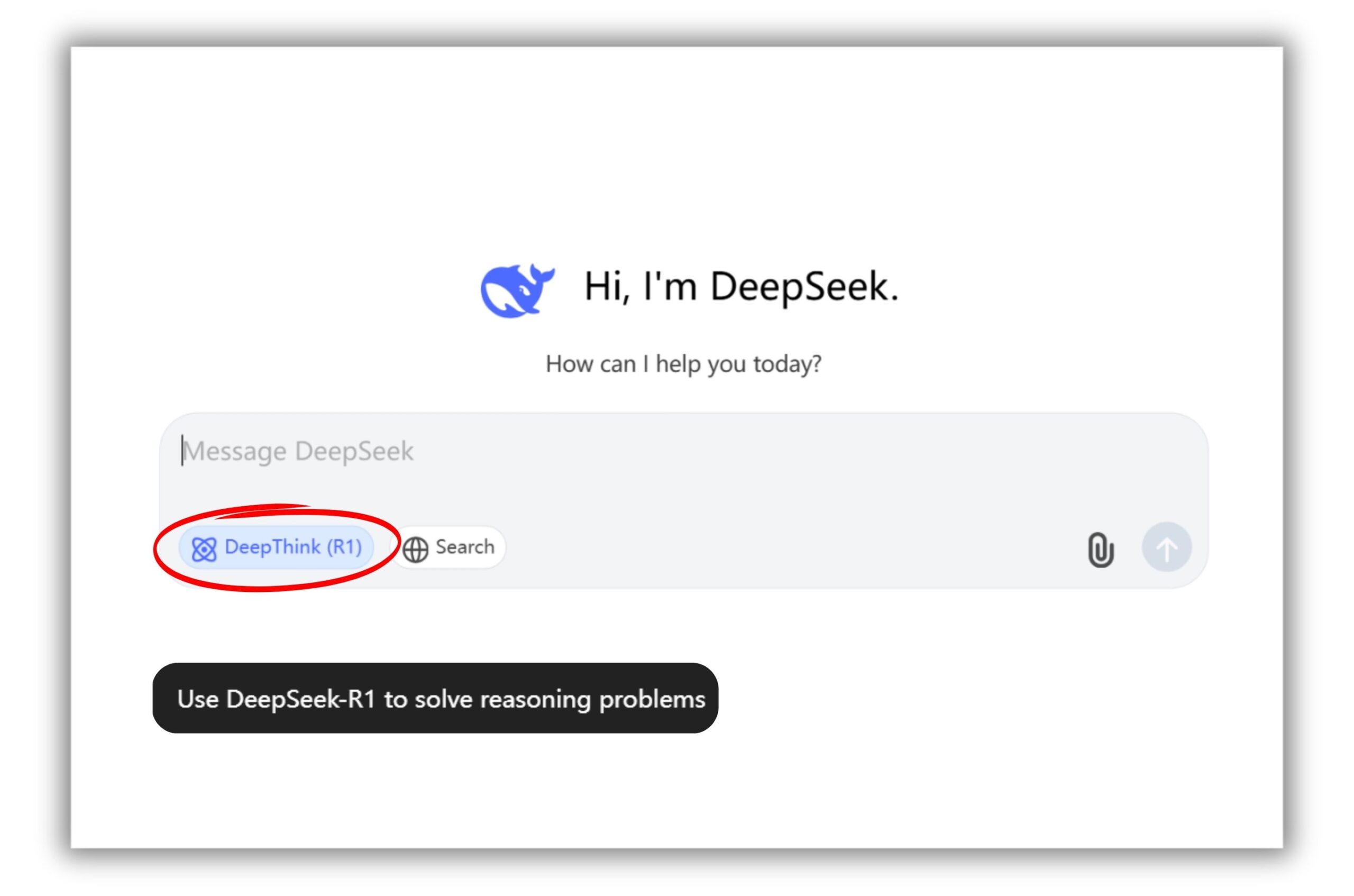Enable the Search web toggle

(449, 547)
